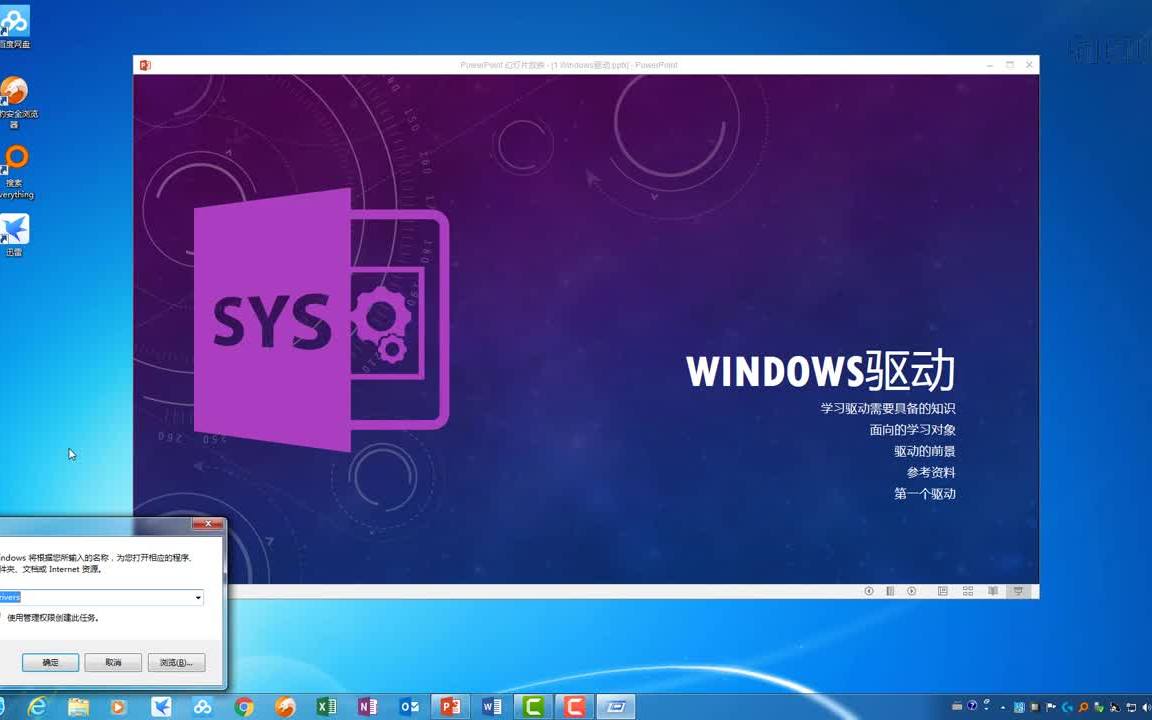
Task: Click the orange Everything search tray icon
Action: (1084, 708)
